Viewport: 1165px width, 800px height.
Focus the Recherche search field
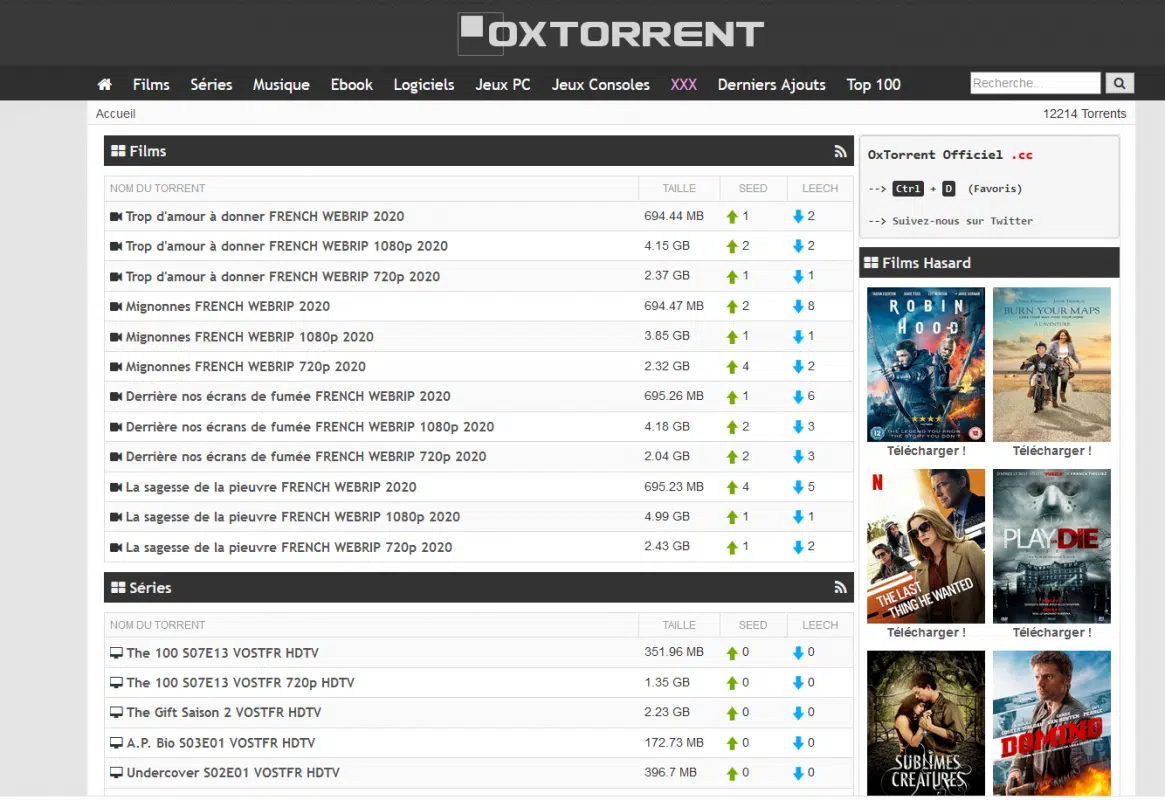point(1035,83)
